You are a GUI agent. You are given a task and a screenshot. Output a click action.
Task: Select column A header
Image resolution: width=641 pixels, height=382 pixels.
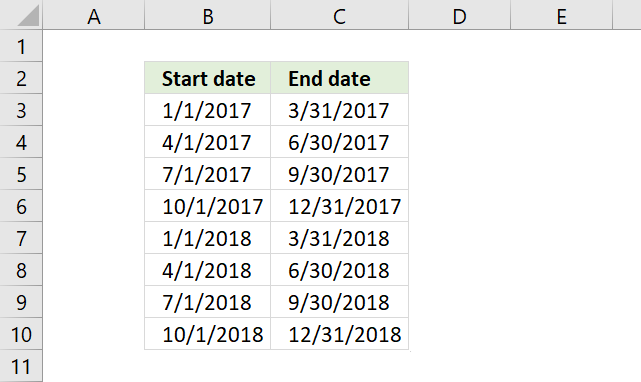(94, 15)
